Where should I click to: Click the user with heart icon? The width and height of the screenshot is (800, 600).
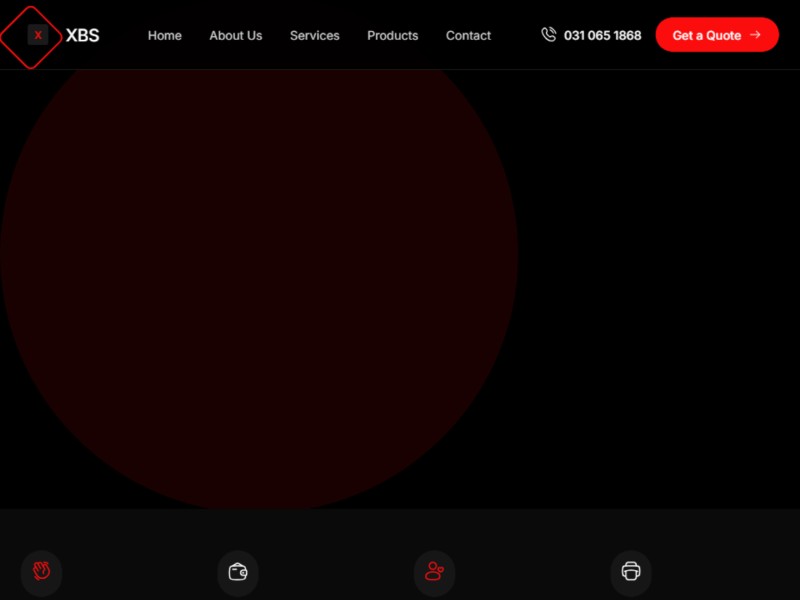pyautogui.click(x=434, y=571)
